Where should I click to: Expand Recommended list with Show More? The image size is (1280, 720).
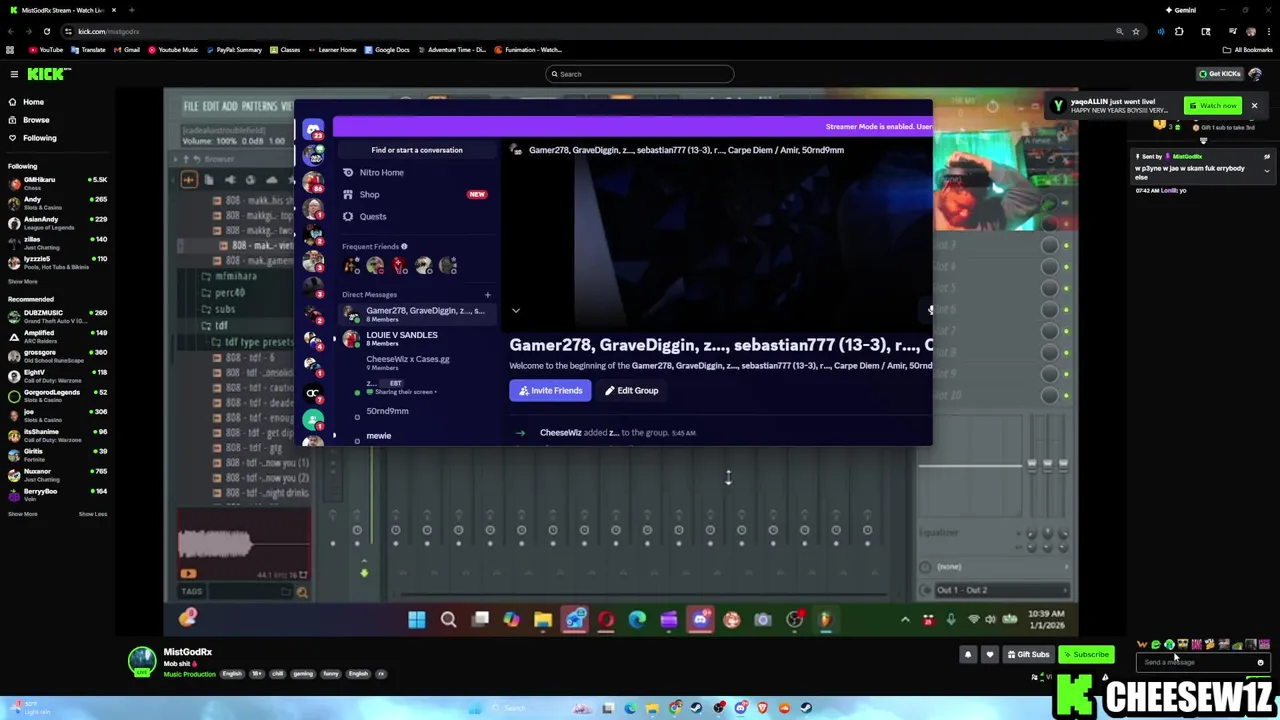coord(22,514)
